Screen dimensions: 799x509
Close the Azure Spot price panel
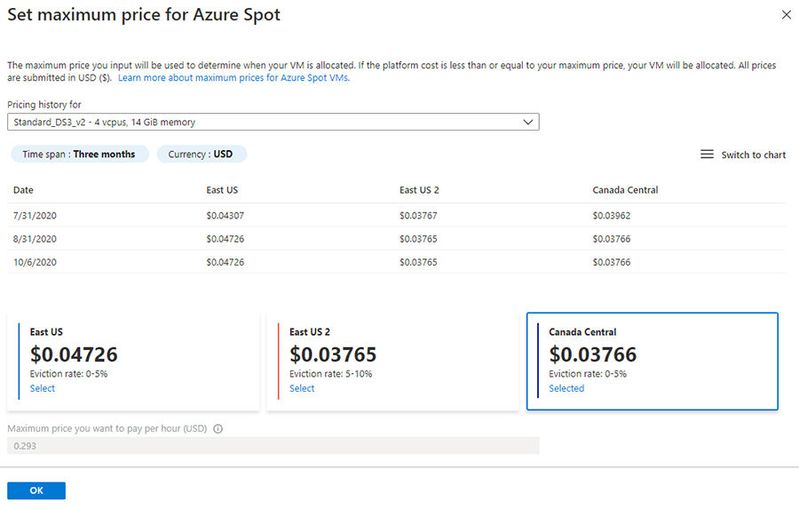click(x=786, y=15)
